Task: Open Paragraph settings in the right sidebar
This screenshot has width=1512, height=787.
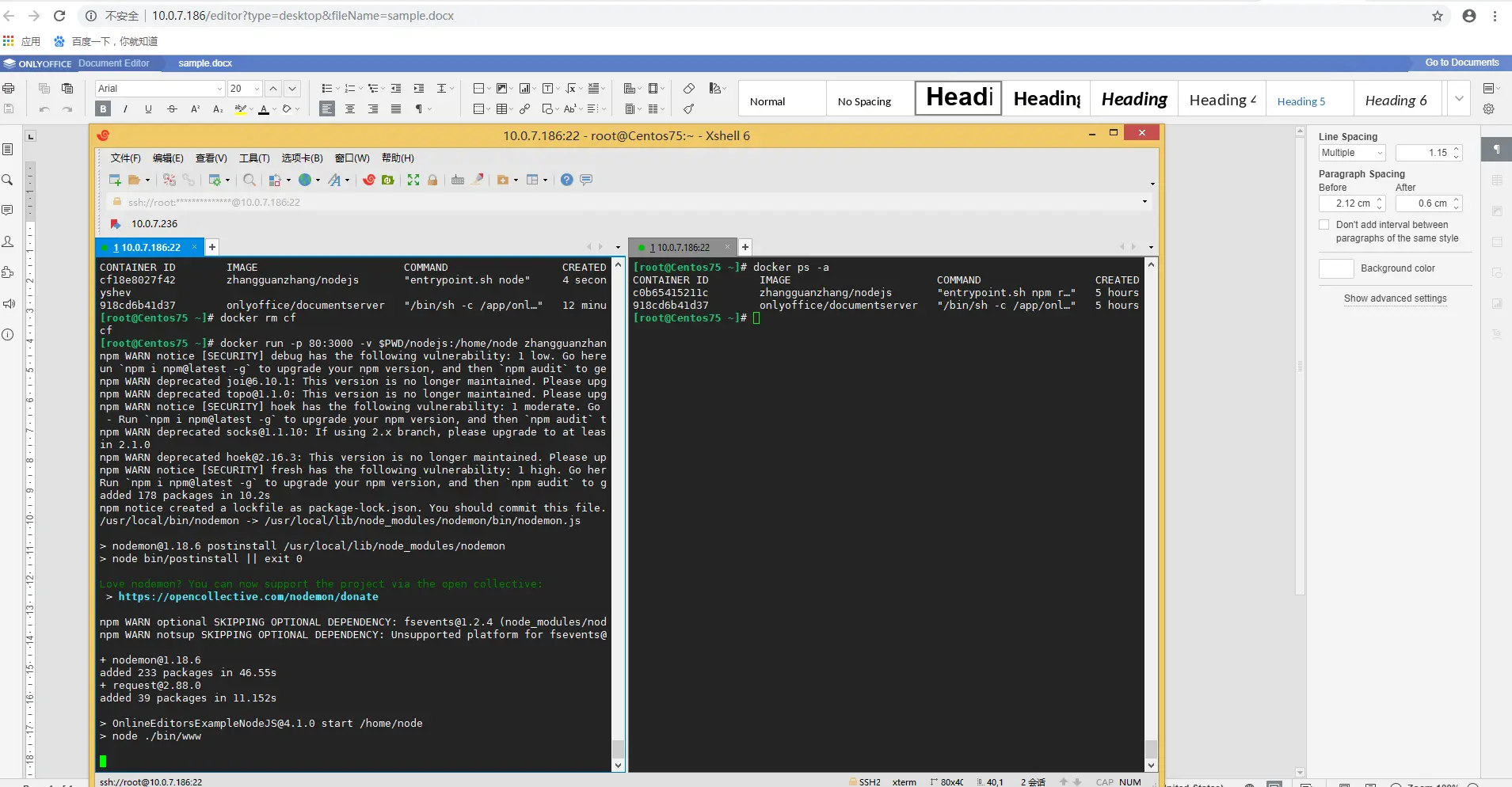Action: 1497,150
